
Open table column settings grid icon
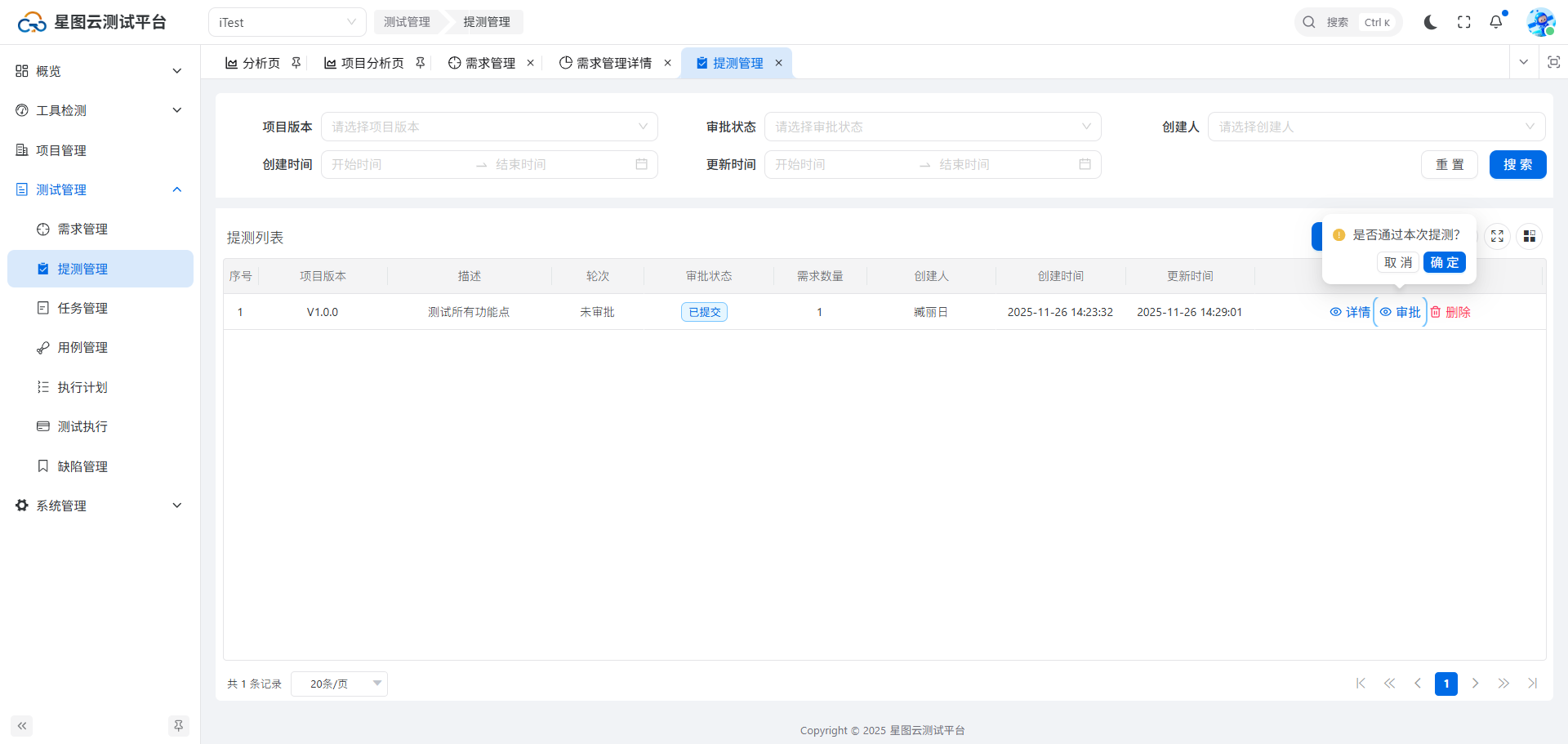1529,236
